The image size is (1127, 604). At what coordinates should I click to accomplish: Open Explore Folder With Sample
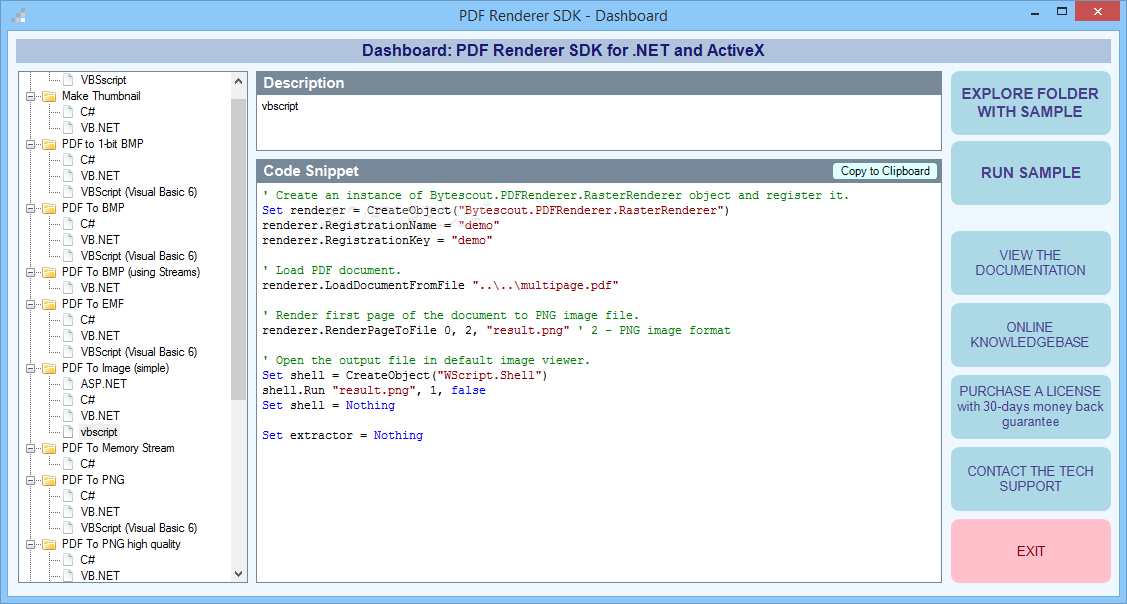(x=1031, y=103)
